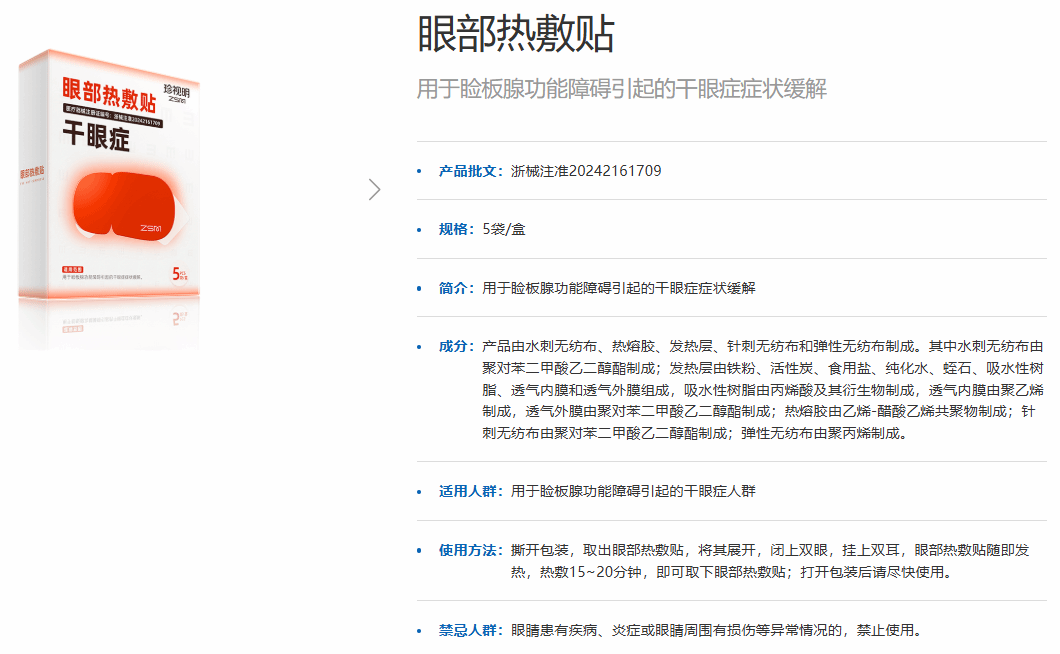
Task: Click the next-image chevron arrow beside product photo
Action: coord(375,189)
